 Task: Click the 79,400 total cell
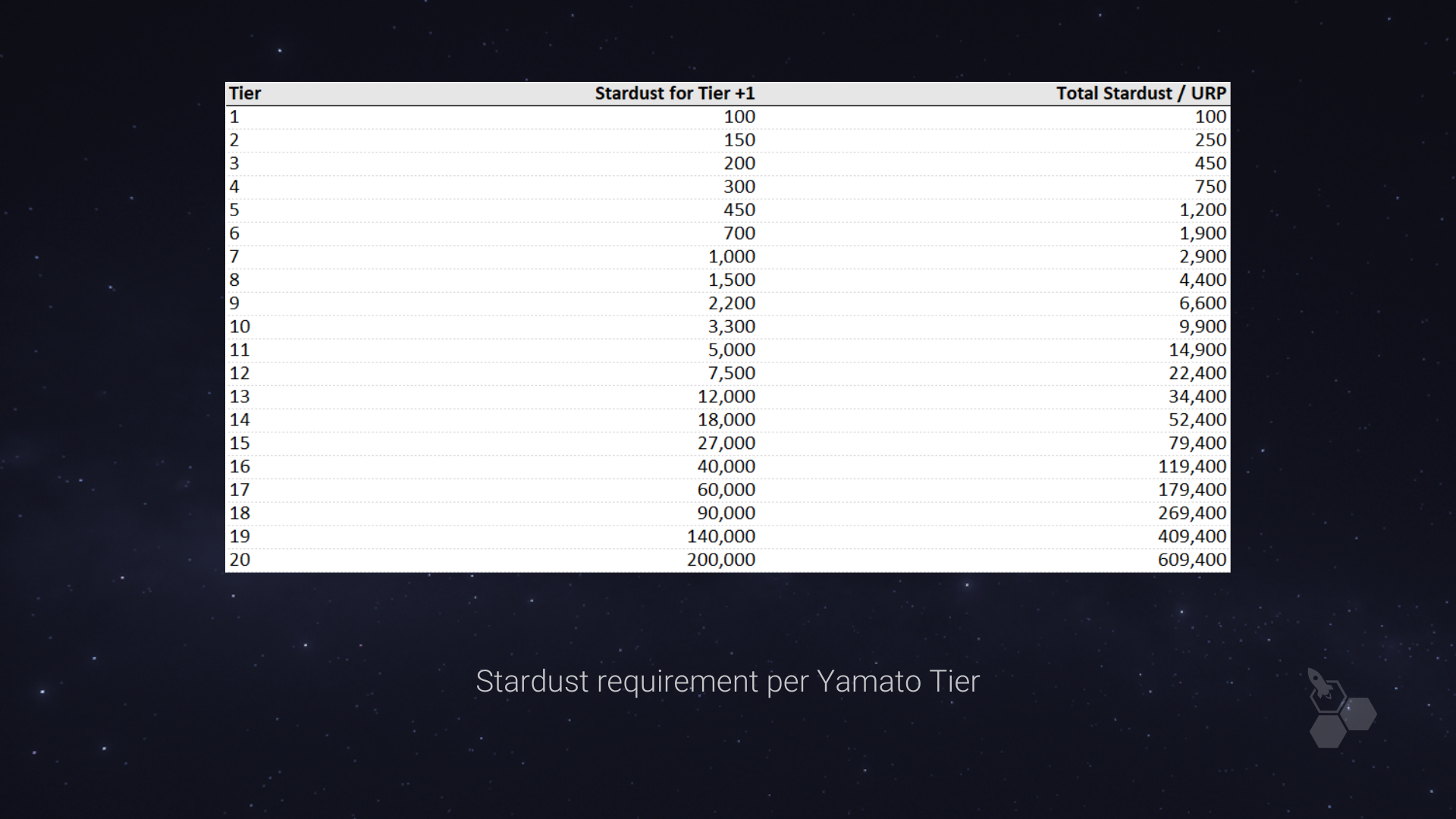tap(1197, 443)
